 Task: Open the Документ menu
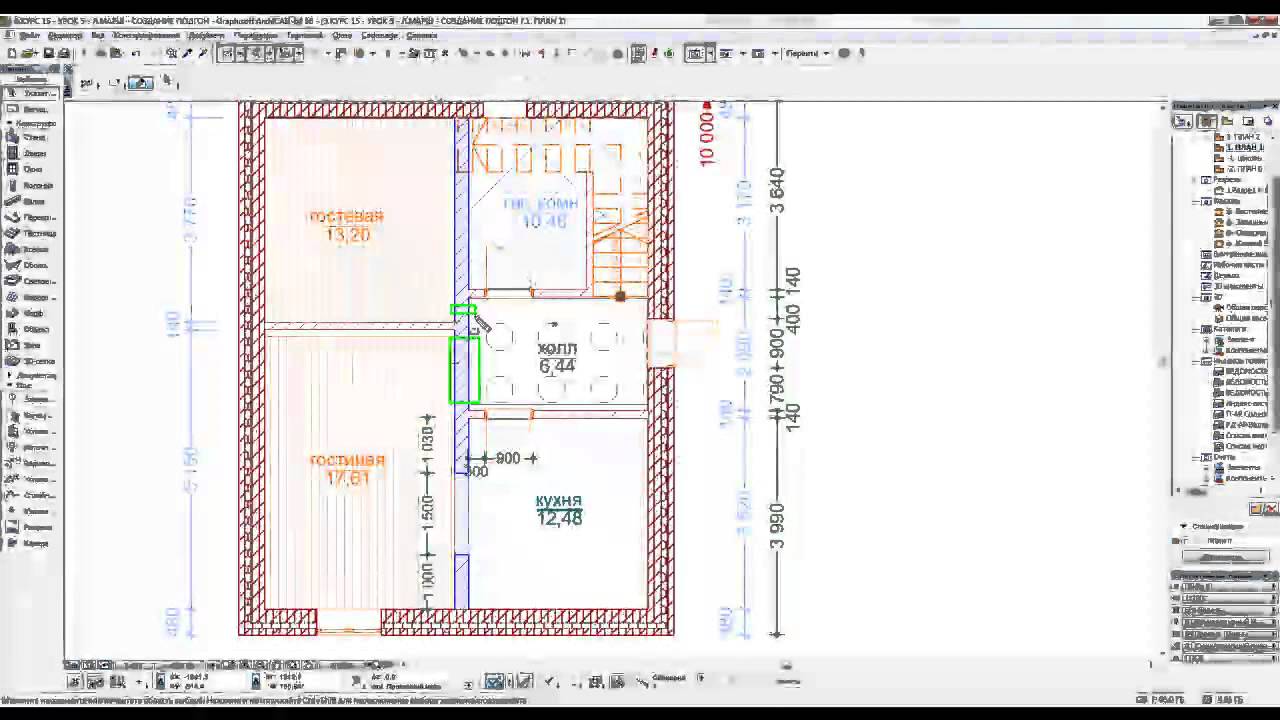[x=207, y=36]
